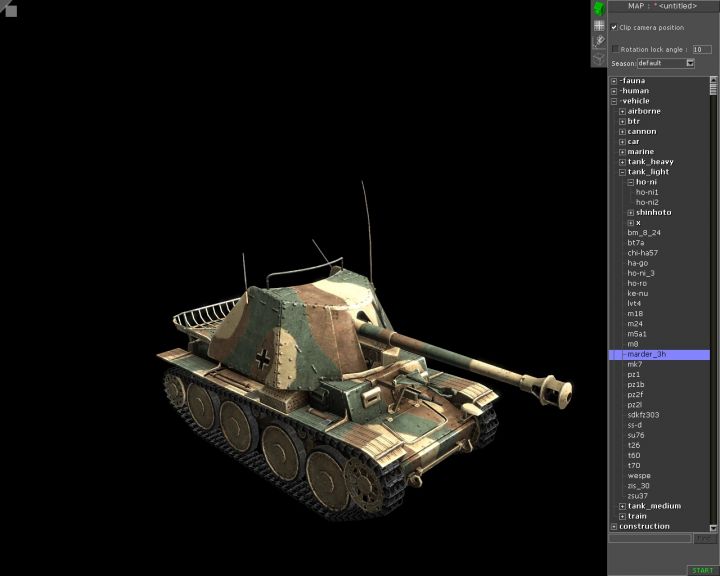Click the greyed-out box icon in sidebar
This screenshot has width=720, height=576.
pyautogui.click(x=599, y=57)
